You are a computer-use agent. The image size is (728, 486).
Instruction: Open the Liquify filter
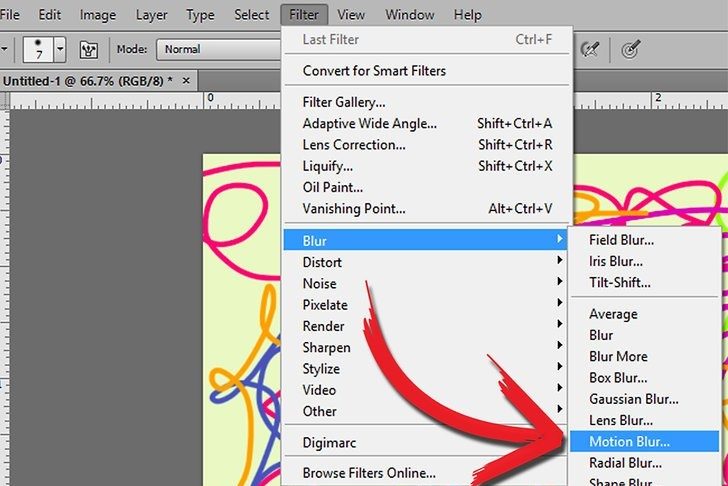[328, 166]
